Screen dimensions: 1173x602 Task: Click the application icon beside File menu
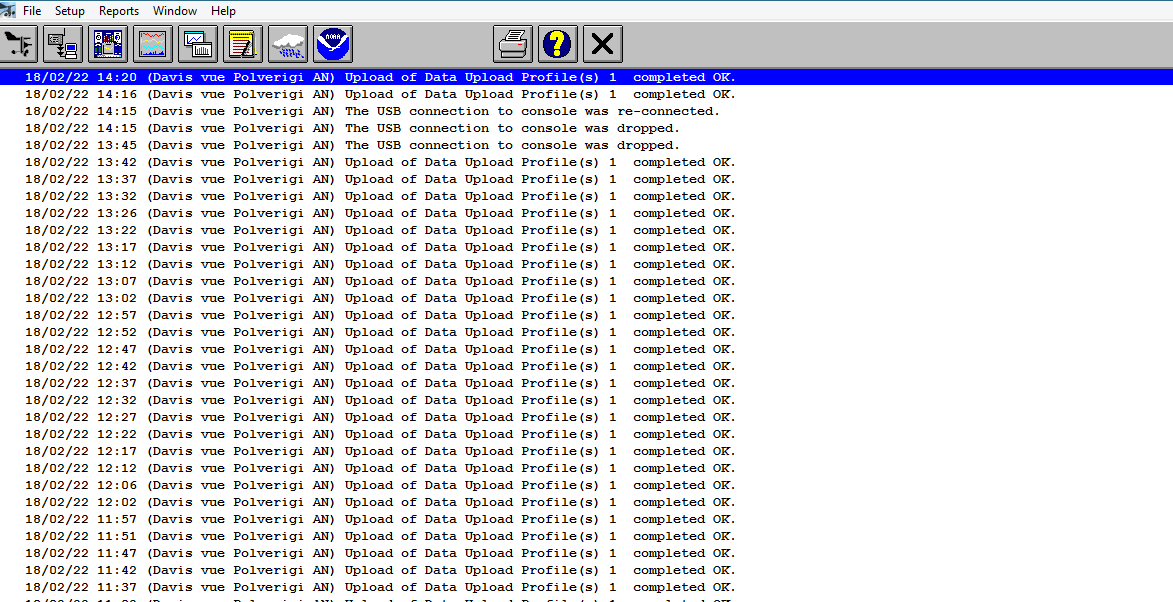[9, 10]
